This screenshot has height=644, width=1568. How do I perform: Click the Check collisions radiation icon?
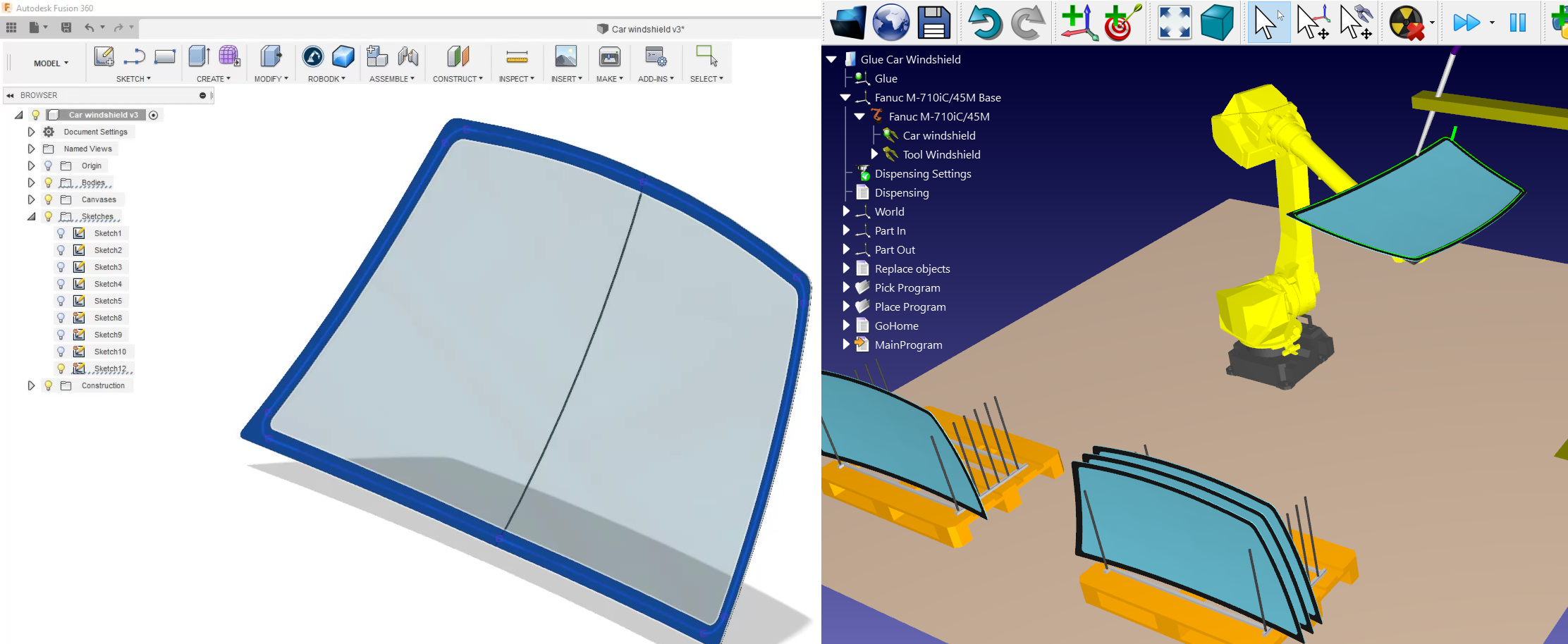click(x=1406, y=23)
